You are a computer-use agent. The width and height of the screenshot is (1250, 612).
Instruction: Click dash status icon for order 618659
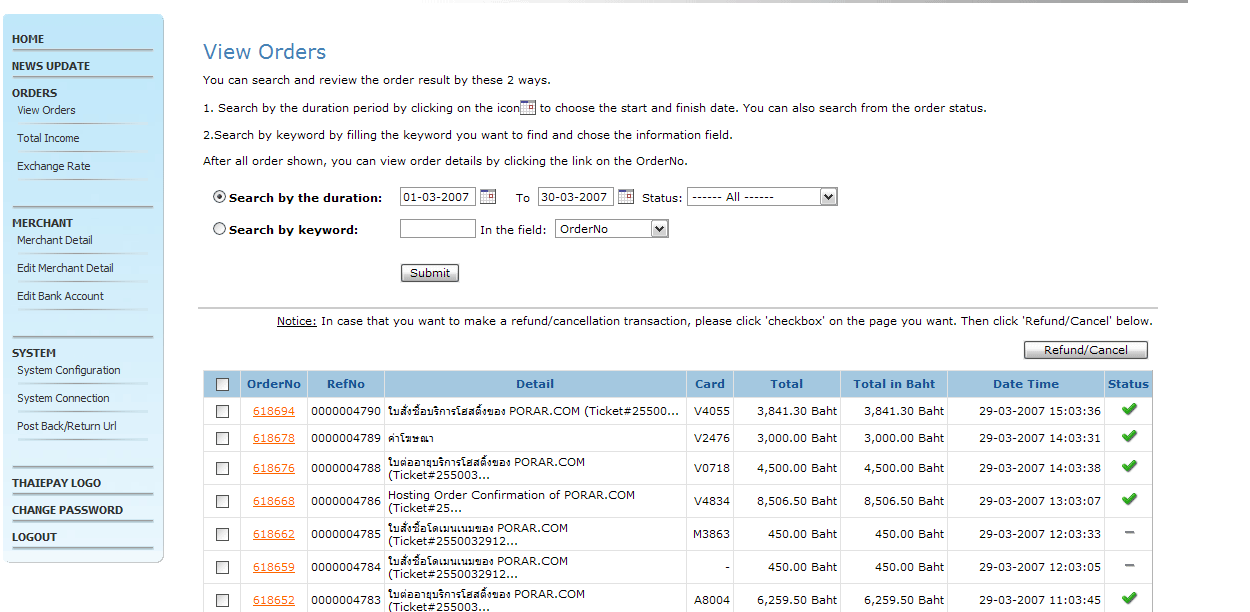tap(1129, 566)
